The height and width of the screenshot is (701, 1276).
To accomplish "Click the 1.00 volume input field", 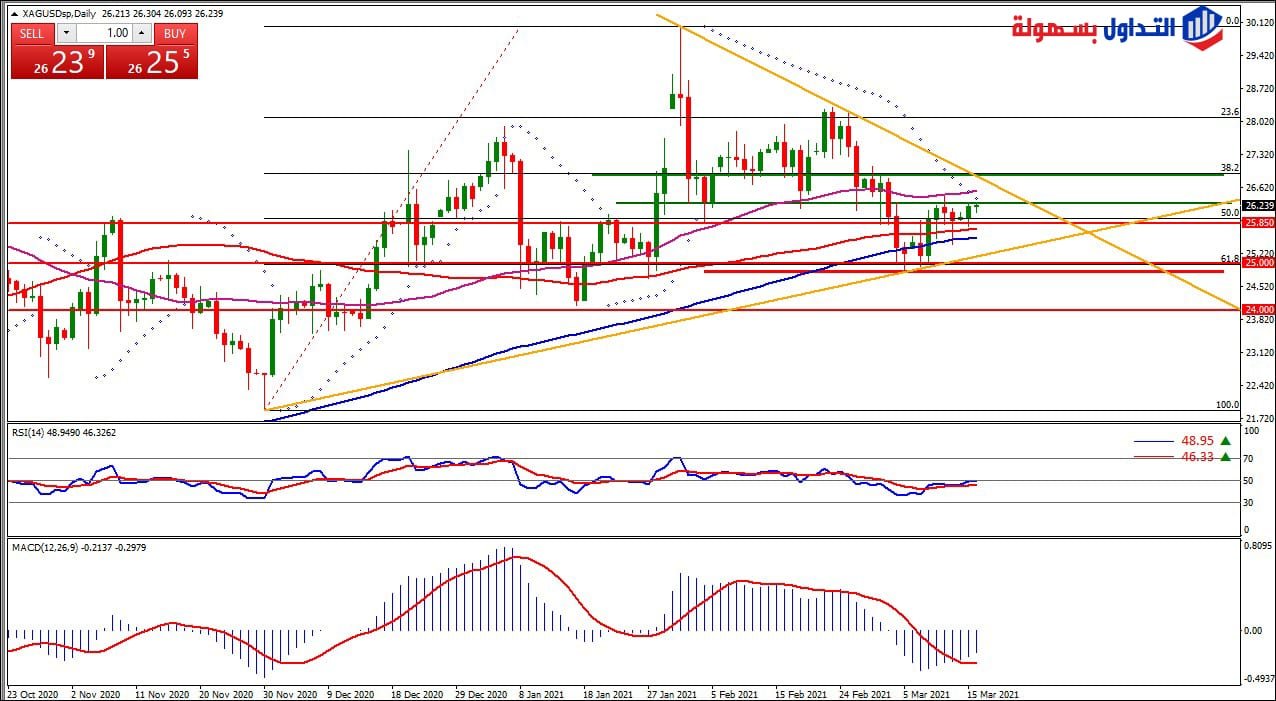I will click(x=104, y=32).
